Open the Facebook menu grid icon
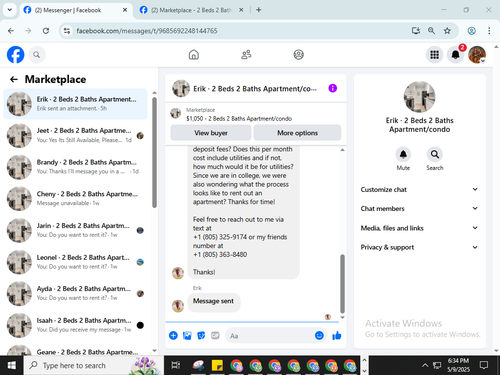Screen dimensions: 500x375 click(x=434, y=55)
